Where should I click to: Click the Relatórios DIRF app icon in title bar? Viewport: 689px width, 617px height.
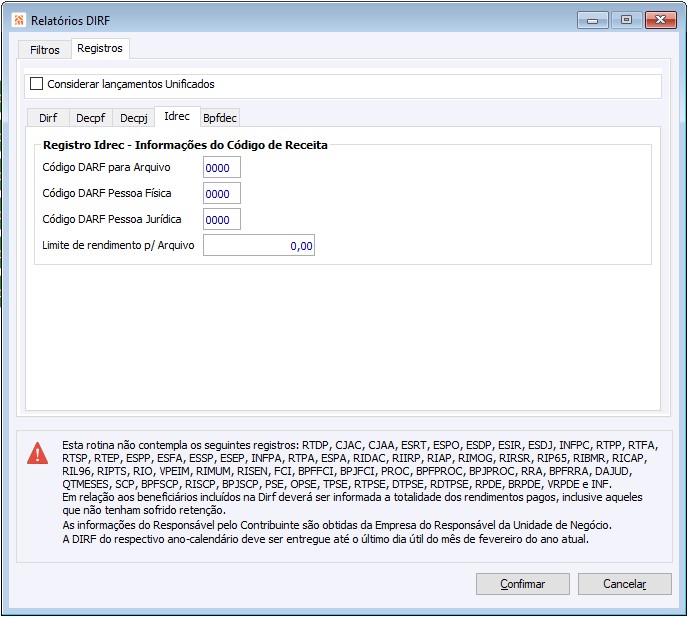(18, 20)
